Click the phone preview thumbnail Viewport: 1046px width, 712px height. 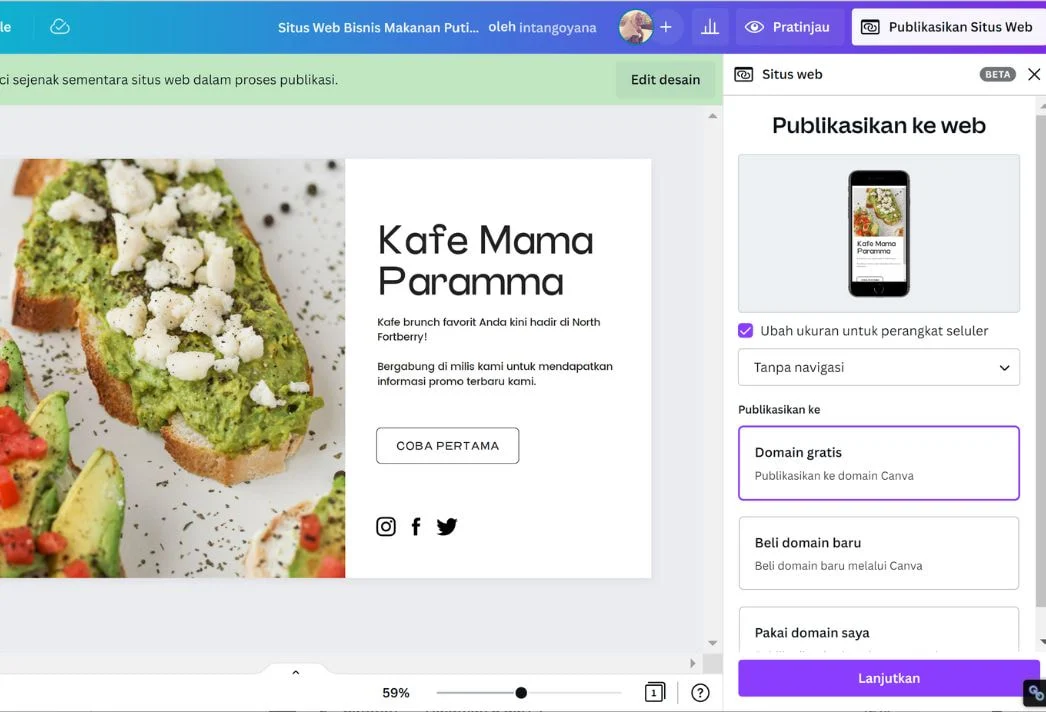(879, 233)
